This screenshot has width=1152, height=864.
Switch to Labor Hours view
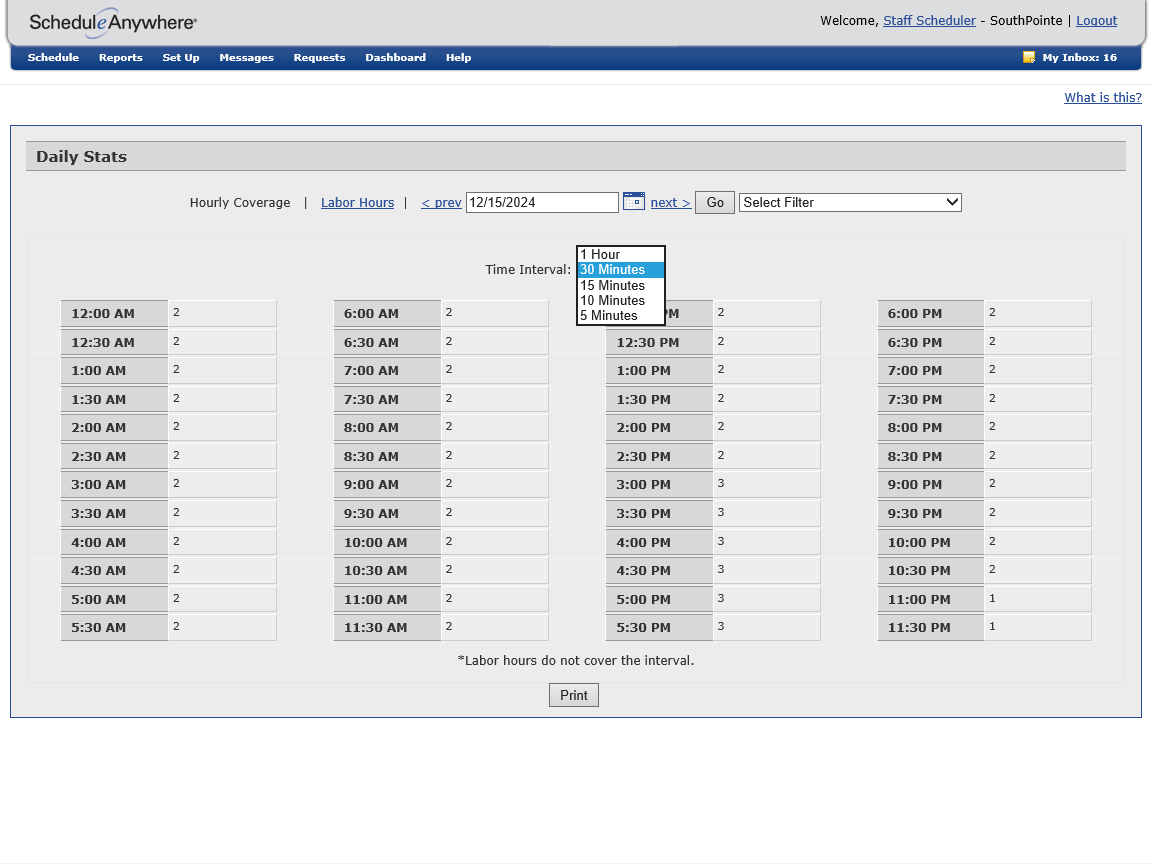tap(357, 203)
